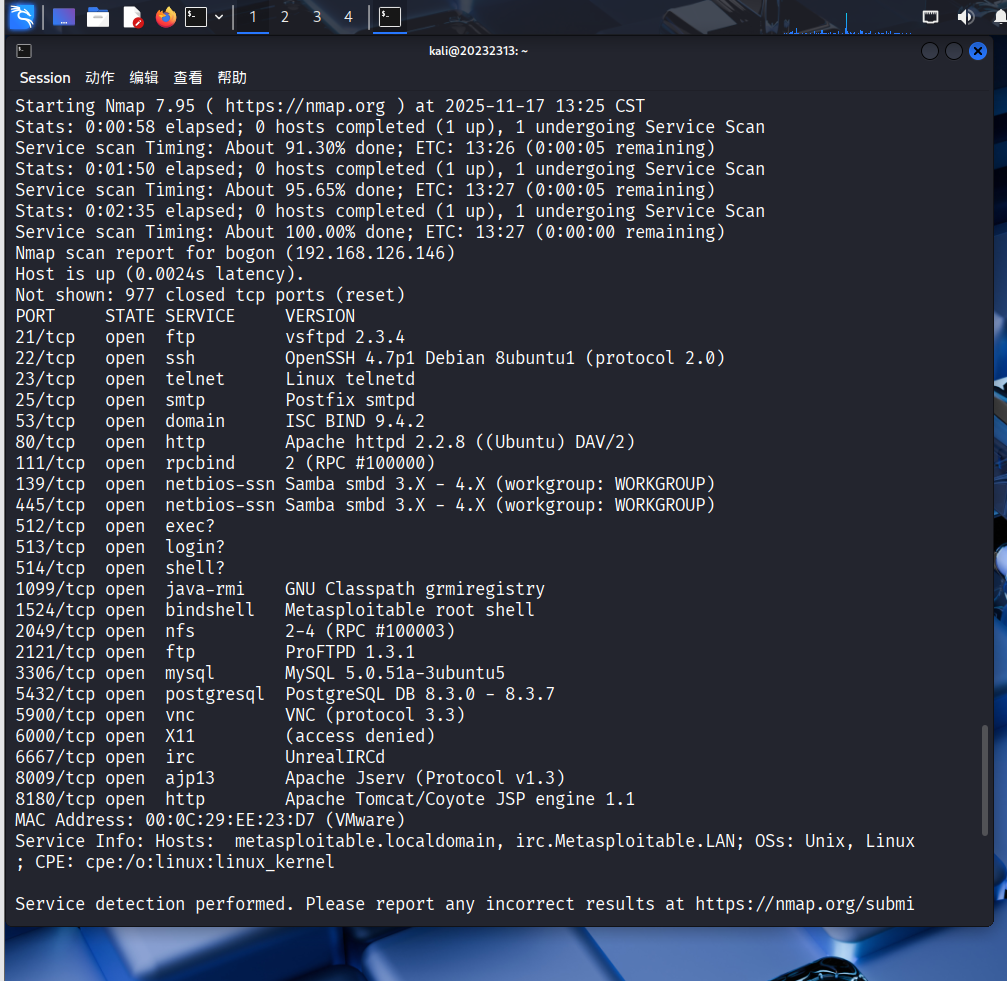
Task: Click the terminal window title bar icon
Action: pyautogui.click(x=24, y=51)
